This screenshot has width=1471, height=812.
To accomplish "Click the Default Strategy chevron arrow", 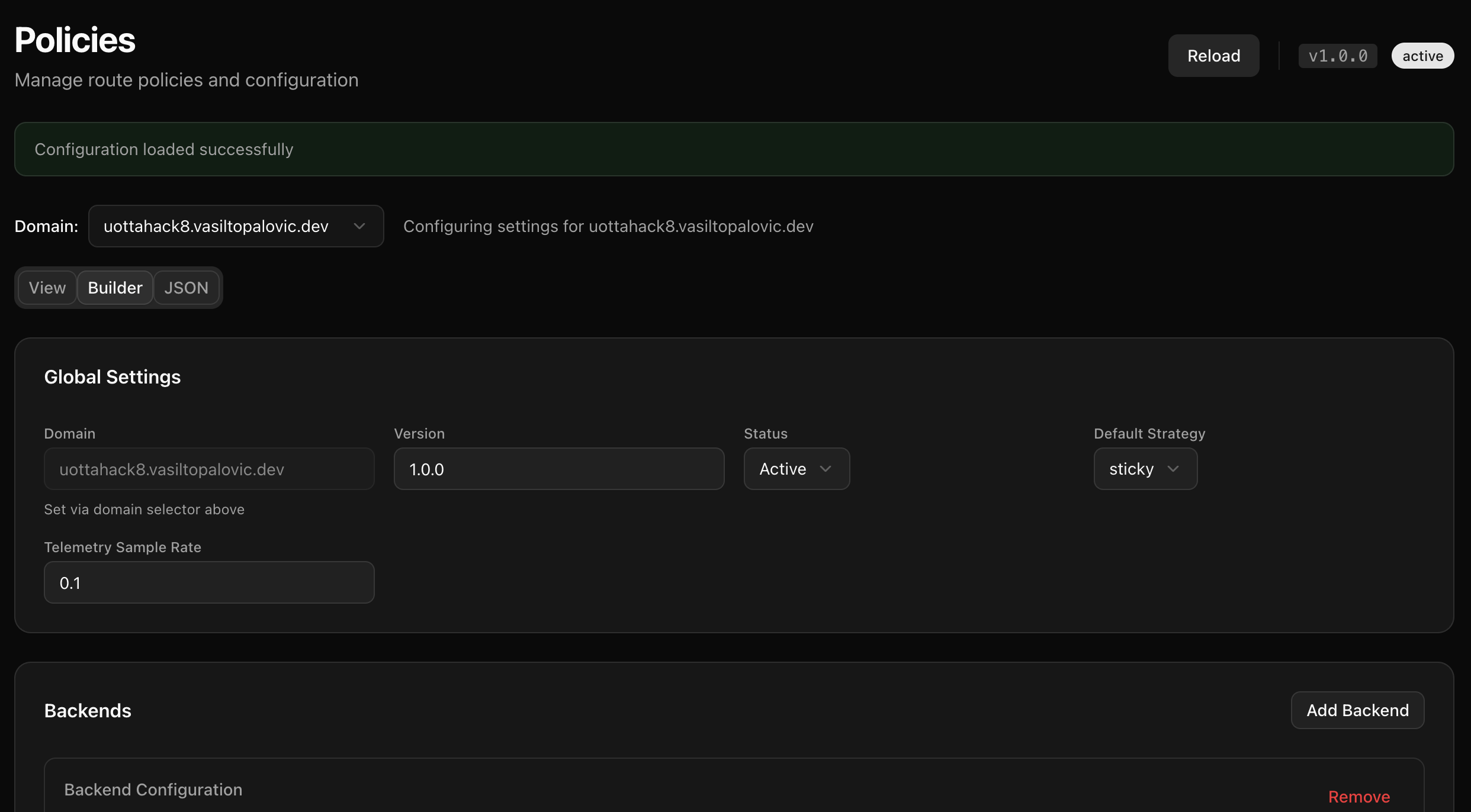I will 1173,469.
